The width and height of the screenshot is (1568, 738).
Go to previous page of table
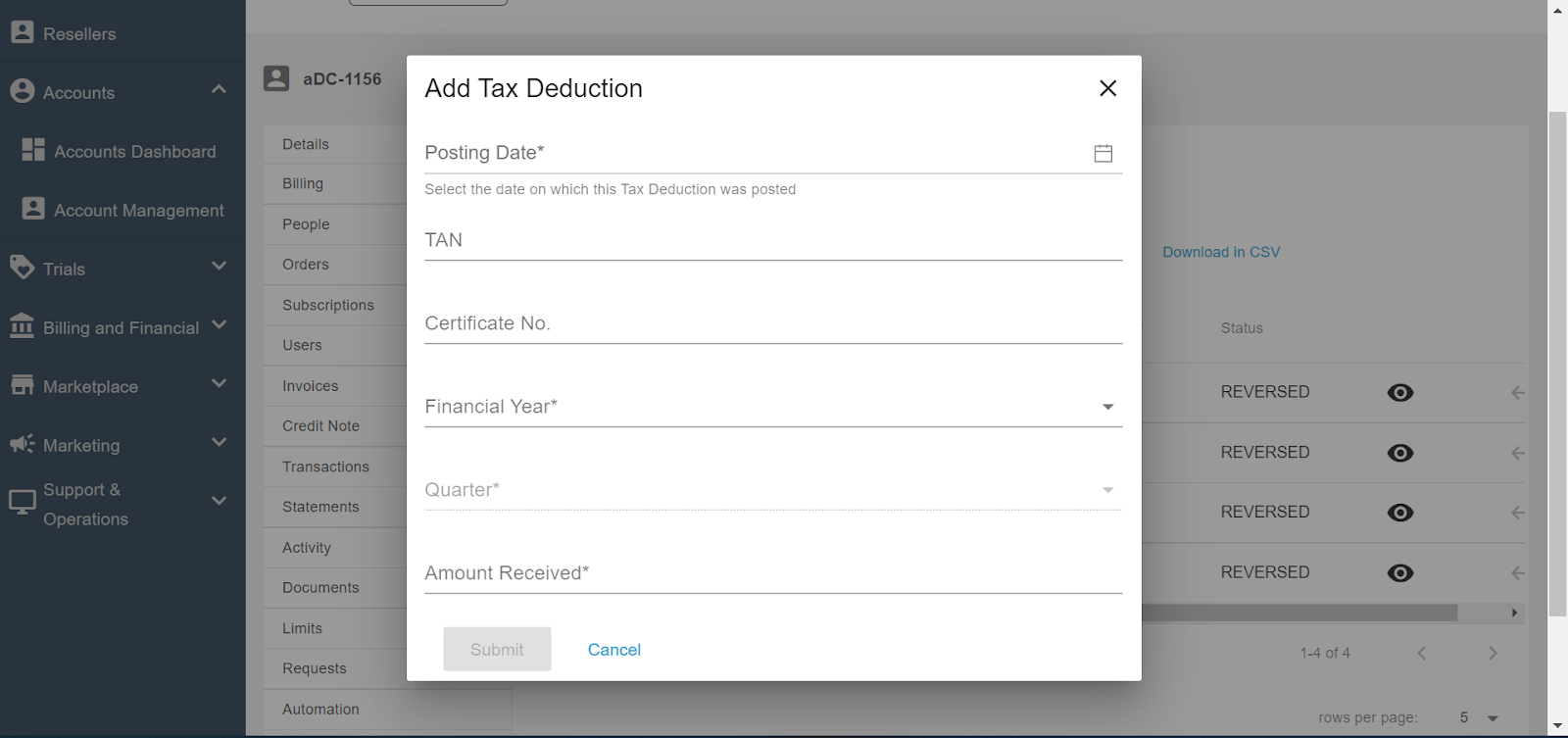pyautogui.click(x=1422, y=653)
